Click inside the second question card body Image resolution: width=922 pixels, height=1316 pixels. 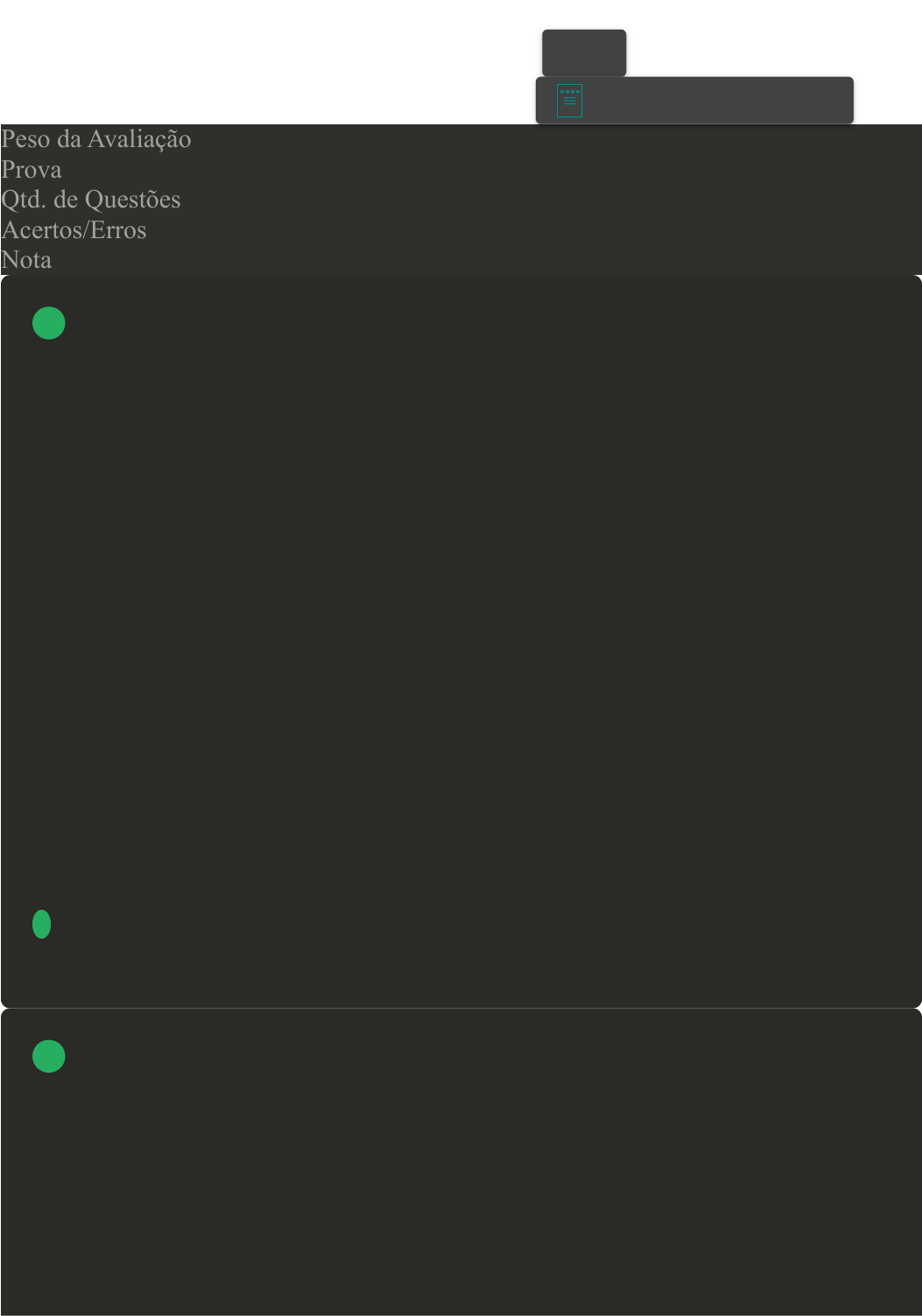coord(461,1182)
